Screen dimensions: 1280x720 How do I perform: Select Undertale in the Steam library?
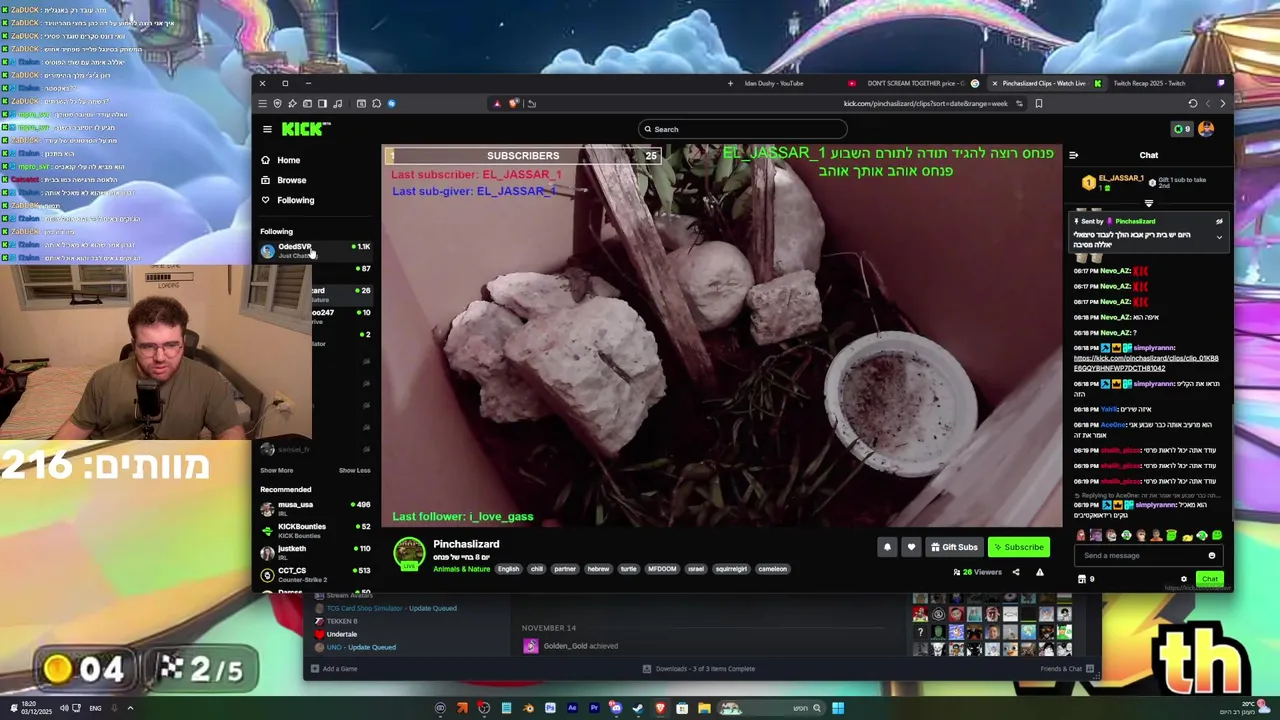tap(336, 634)
